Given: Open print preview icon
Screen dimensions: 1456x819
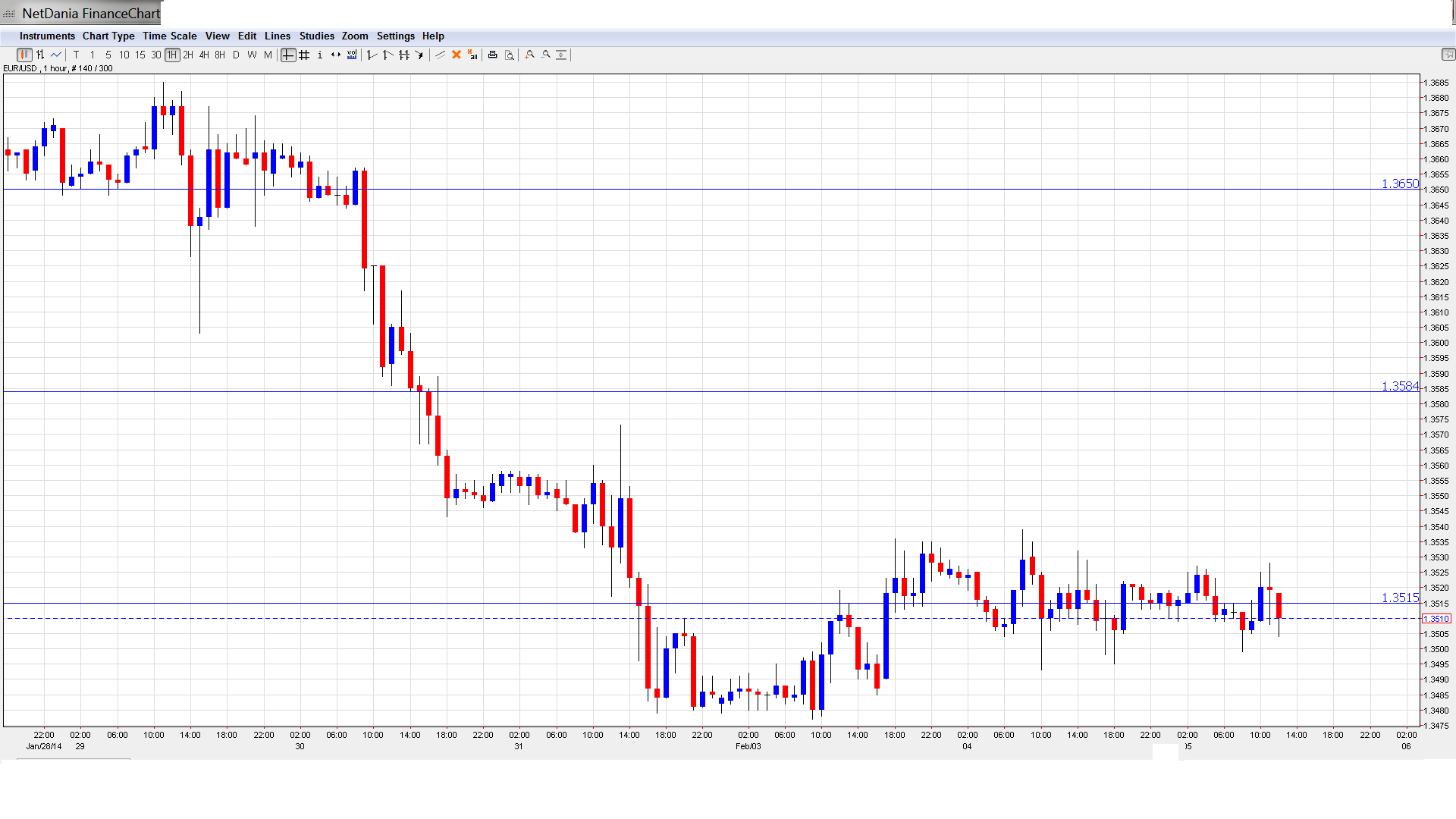Looking at the screenshot, I should coord(510,55).
